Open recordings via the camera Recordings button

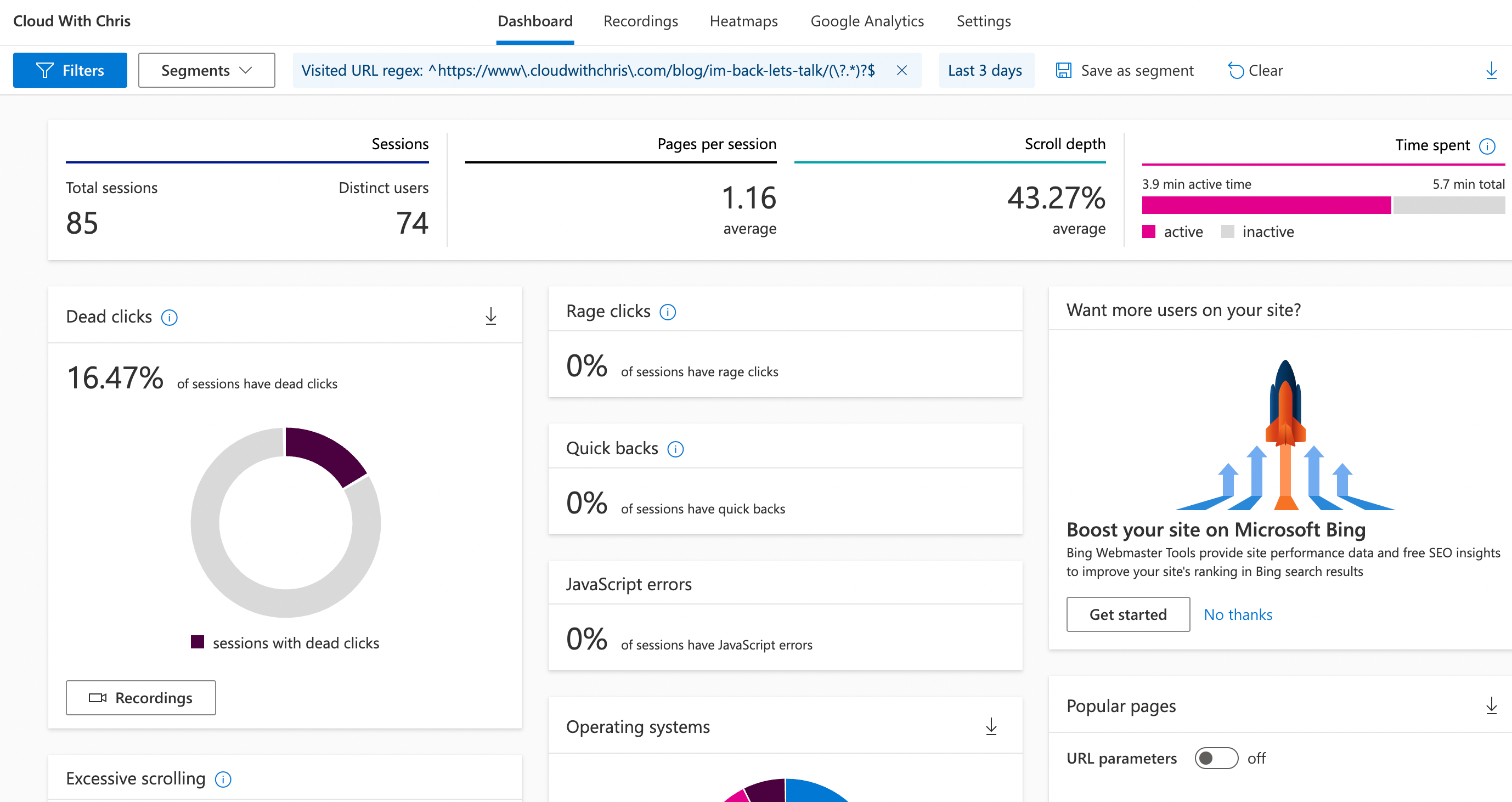coord(140,698)
